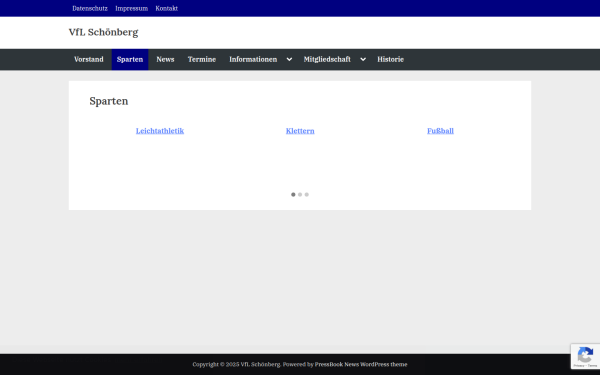Image resolution: width=600 pixels, height=375 pixels.
Task: Open the News menu item
Action: click(165, 59)
